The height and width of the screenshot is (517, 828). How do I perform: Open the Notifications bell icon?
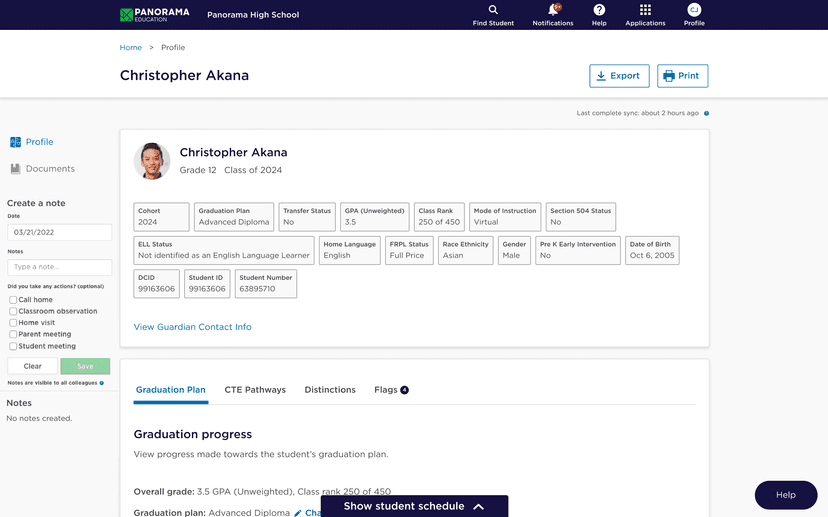pos(553,10)
